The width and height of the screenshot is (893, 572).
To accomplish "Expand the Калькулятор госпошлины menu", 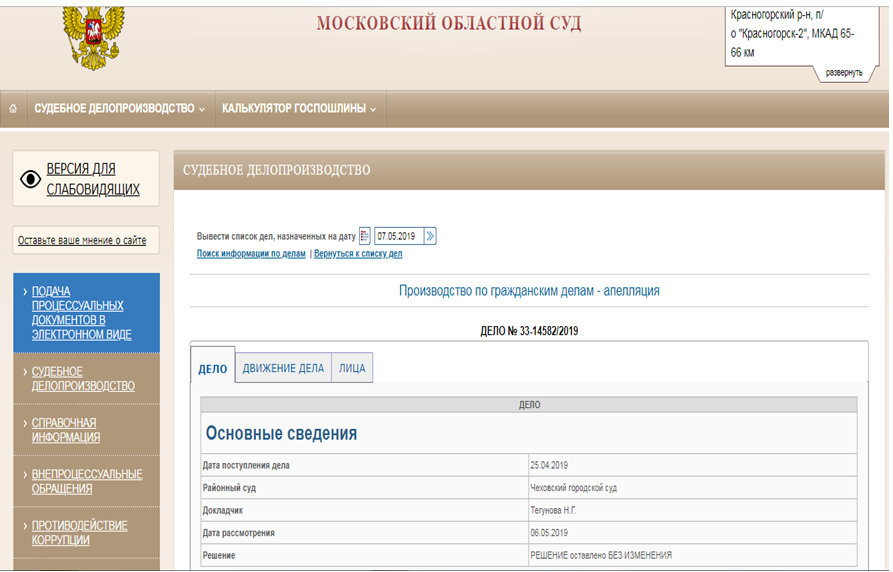I will point(299,108).
